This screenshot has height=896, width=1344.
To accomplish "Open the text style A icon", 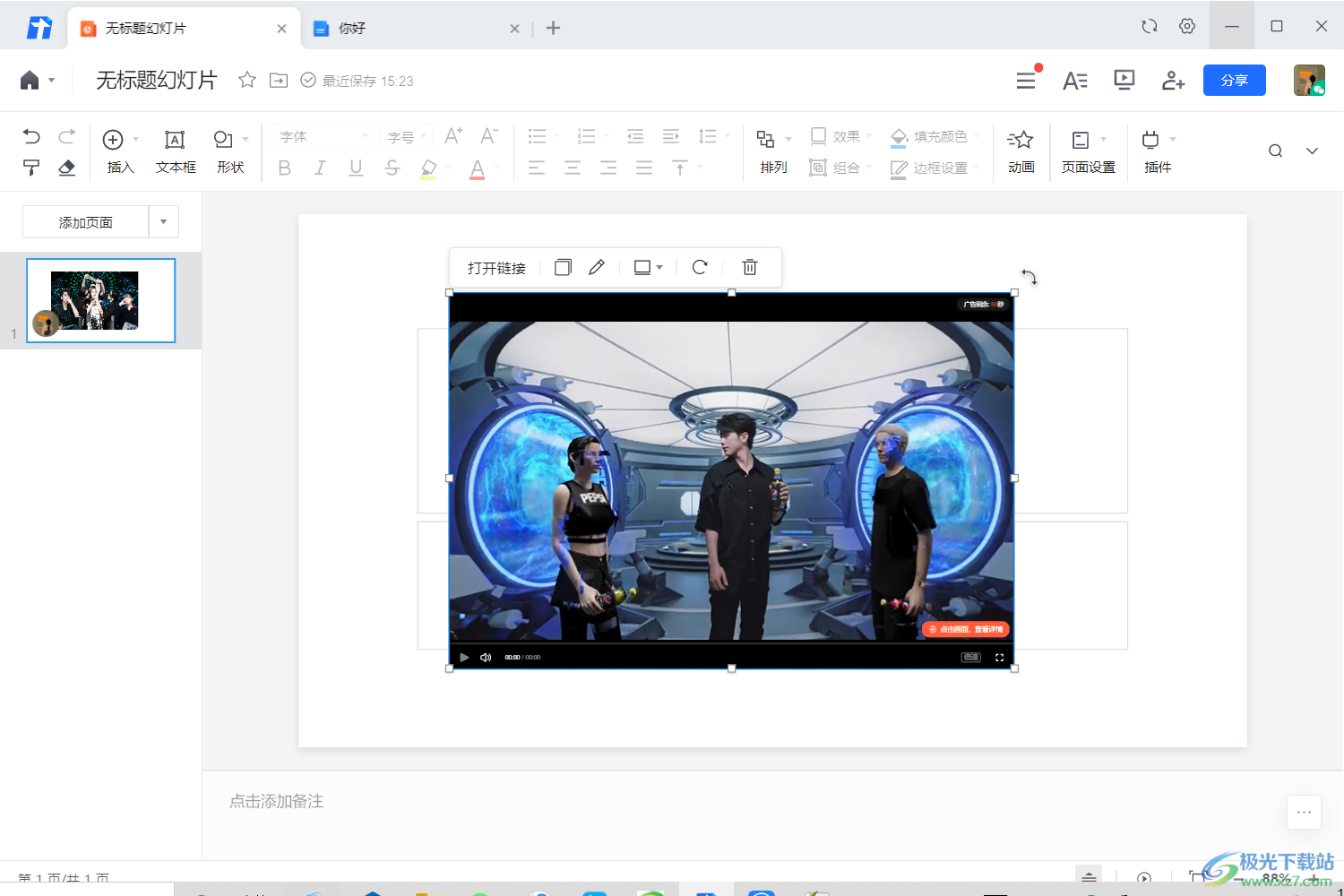I will [x=1075, y=81].
